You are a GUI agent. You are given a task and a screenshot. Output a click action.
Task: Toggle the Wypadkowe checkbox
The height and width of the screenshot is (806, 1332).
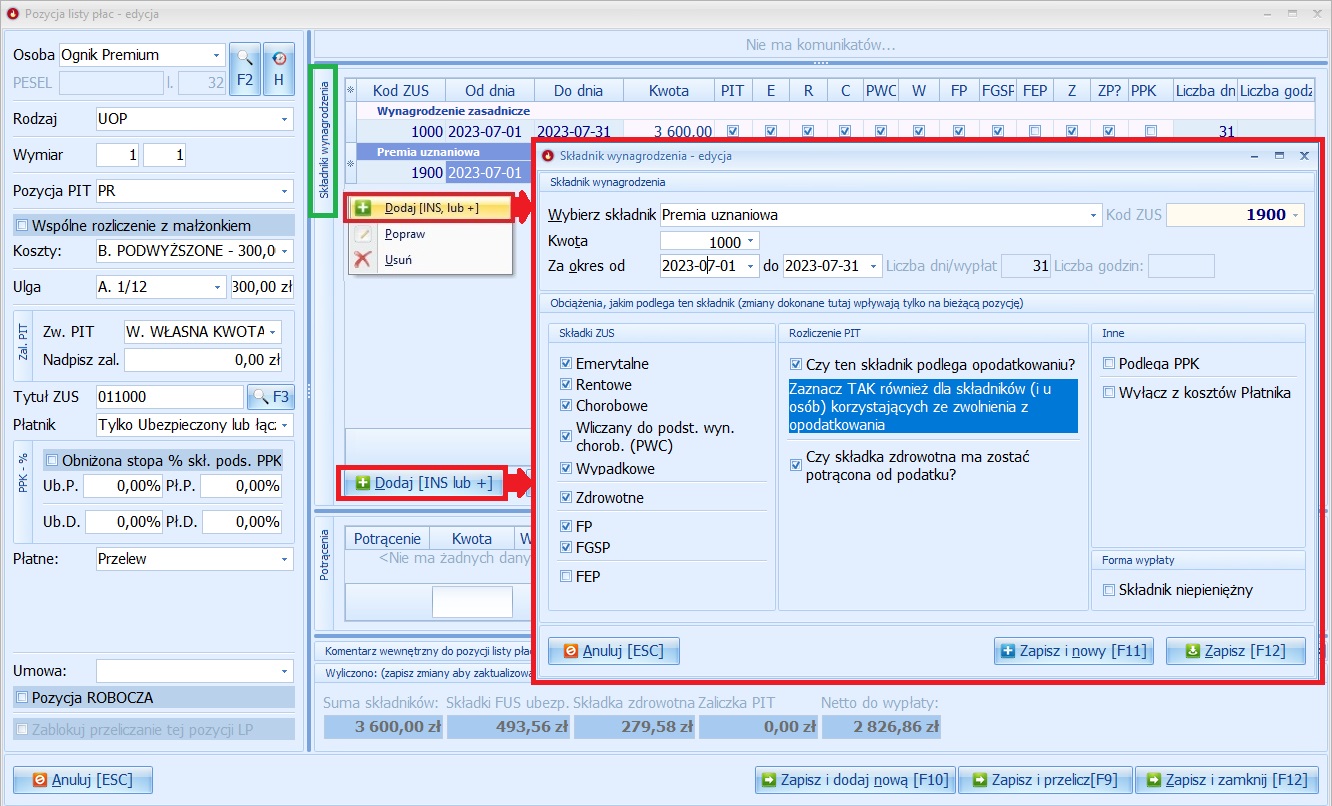(x=566, y=468)
